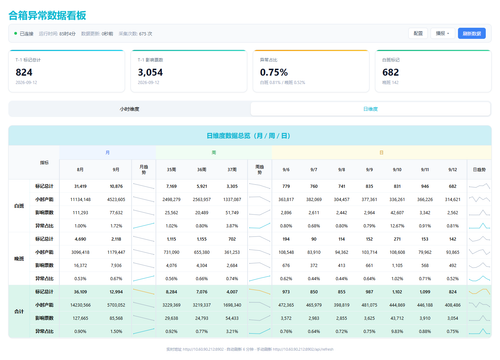
Task: Click the 9/12 column header
Action: pyautogui.click(x=453, y=170)
